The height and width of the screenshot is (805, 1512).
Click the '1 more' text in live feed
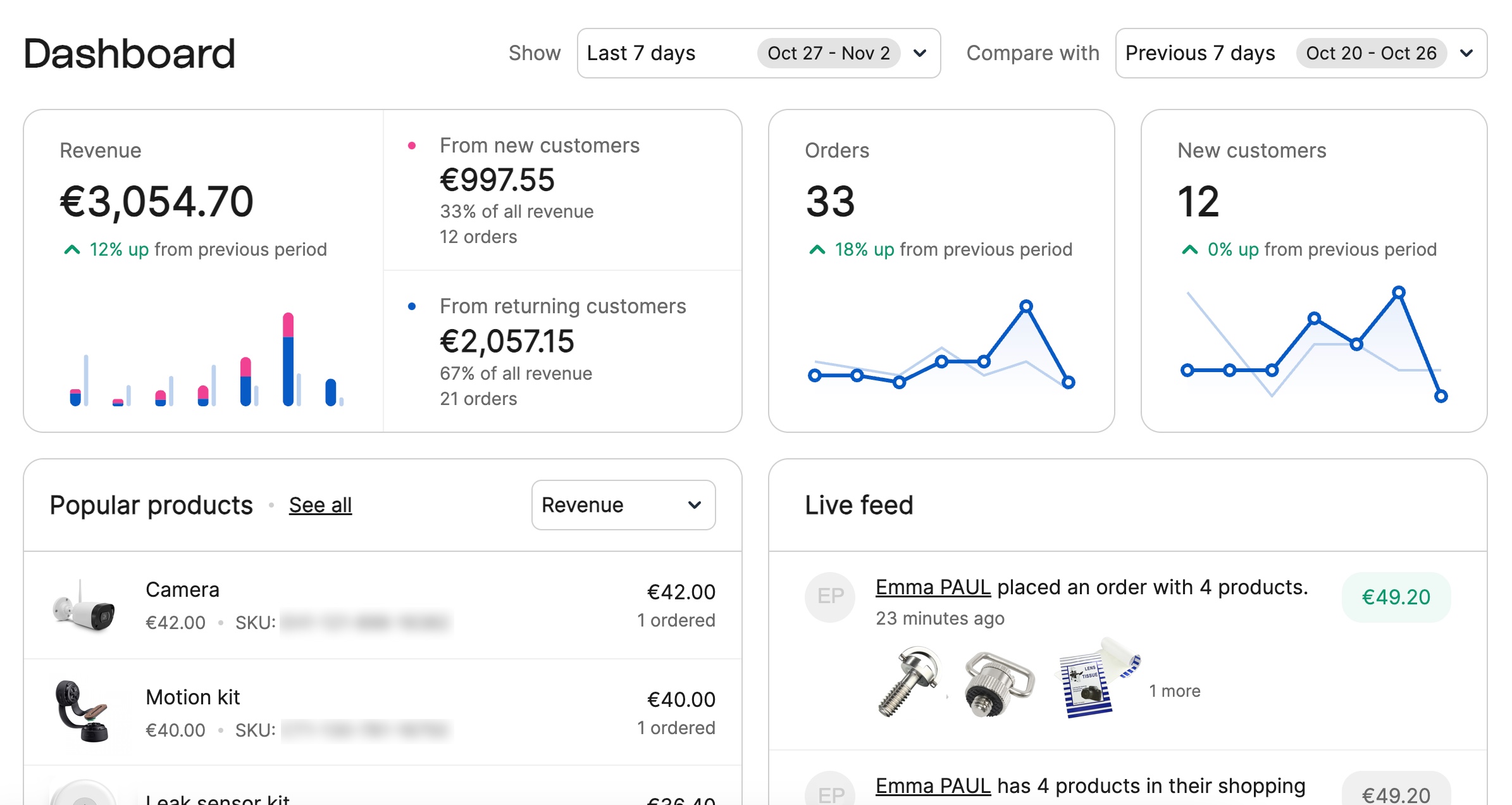[x=1175, y=691]
